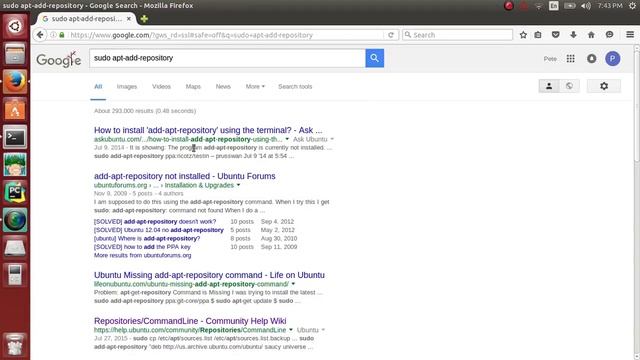Show bookmarks library clipboard icon

538,35
